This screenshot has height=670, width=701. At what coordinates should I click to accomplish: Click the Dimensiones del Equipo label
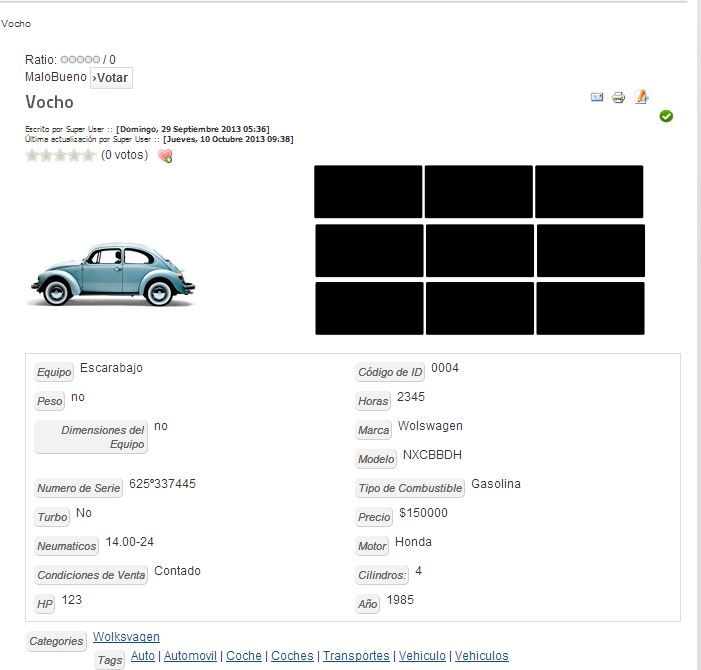(x=91, y=437)
